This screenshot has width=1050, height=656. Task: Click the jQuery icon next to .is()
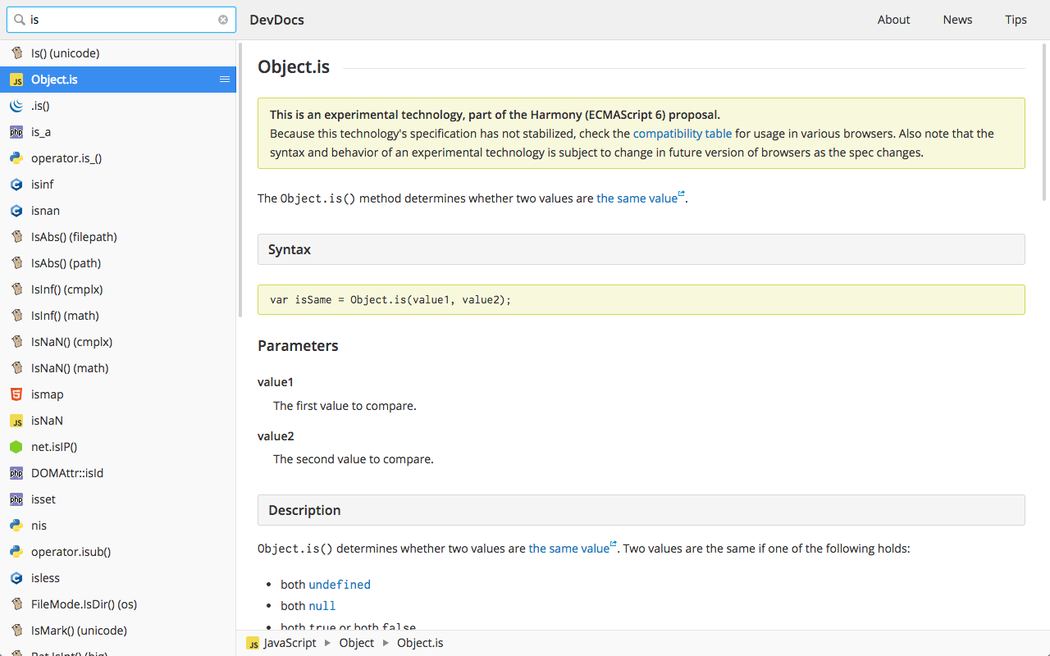(16, 105)
